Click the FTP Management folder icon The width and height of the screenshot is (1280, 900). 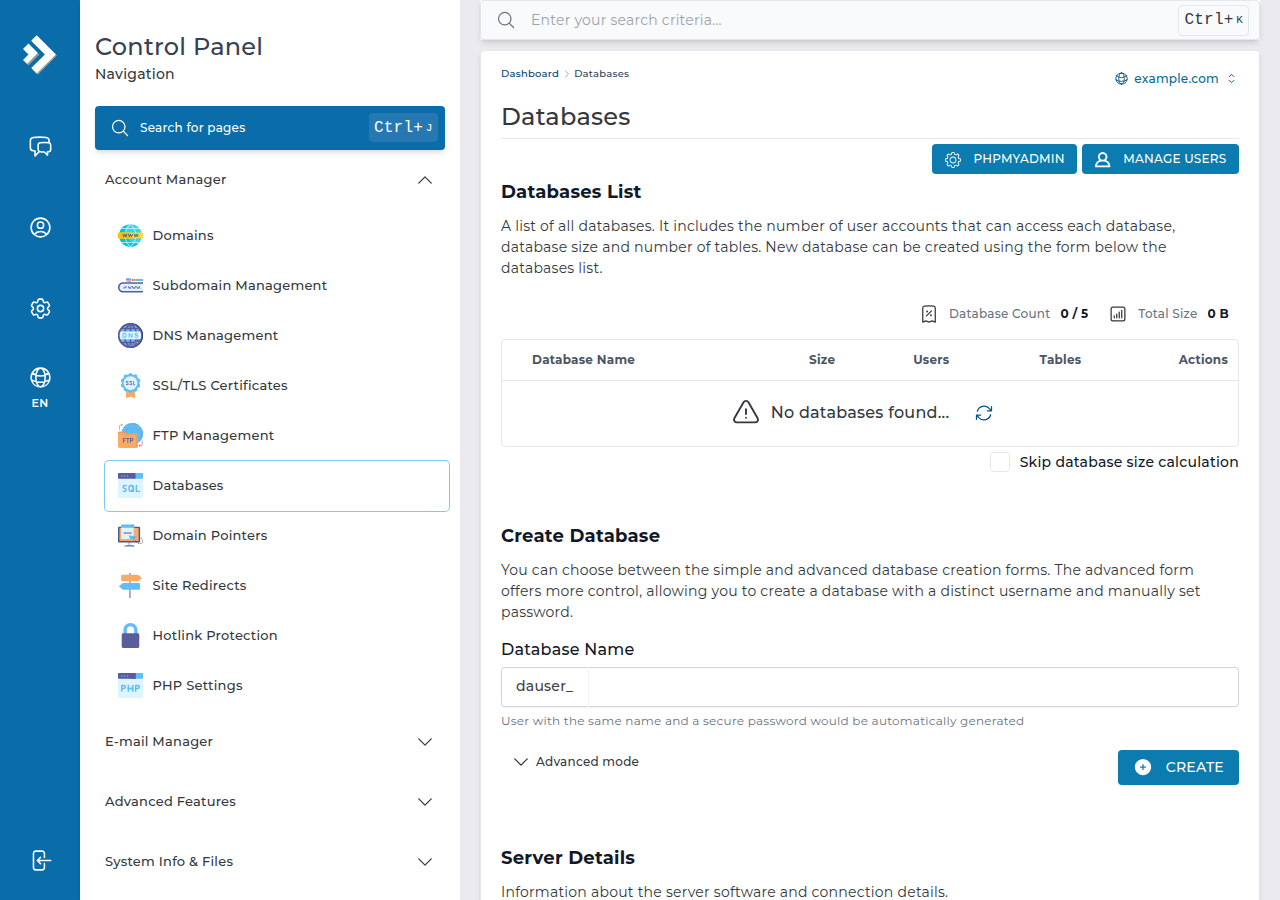coord(130,436)
